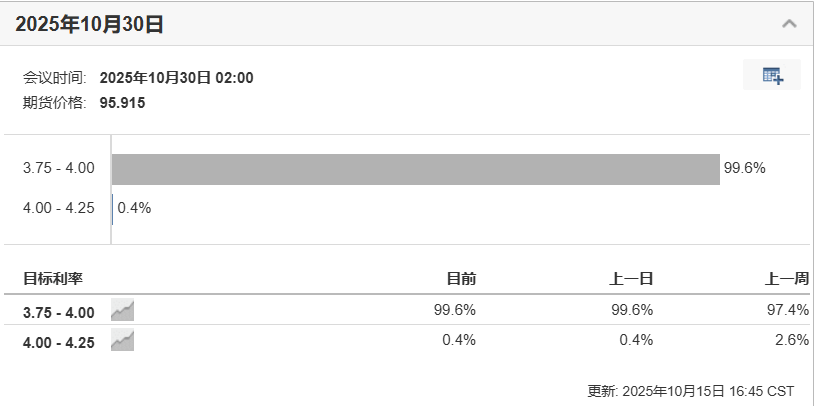The height and width of the screenshot is (406, 814).
Task: Open the chart icon beside the 3.75 - 4.00 table row
Action: coord(122,310)
